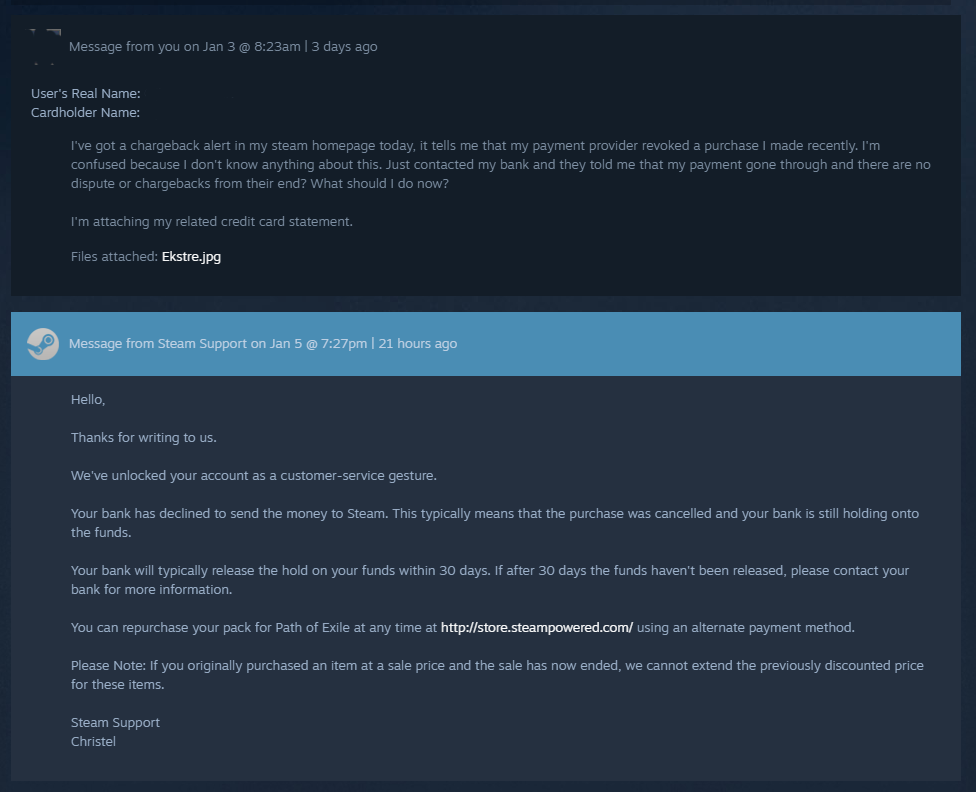
Task: Open the attached Ekstre.jpg file
Action: pyautogui.click(x=191, y=257)
